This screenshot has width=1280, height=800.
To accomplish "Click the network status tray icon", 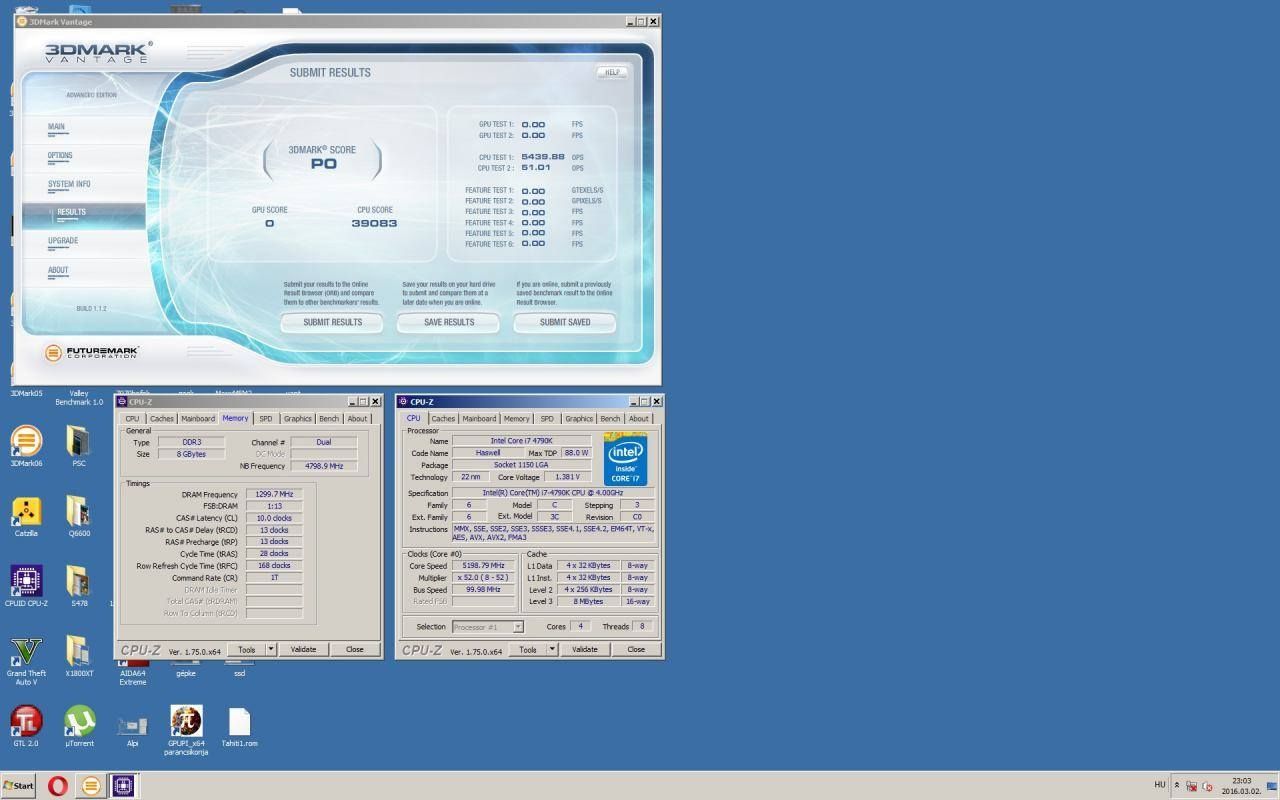I will click(1192, 786).
